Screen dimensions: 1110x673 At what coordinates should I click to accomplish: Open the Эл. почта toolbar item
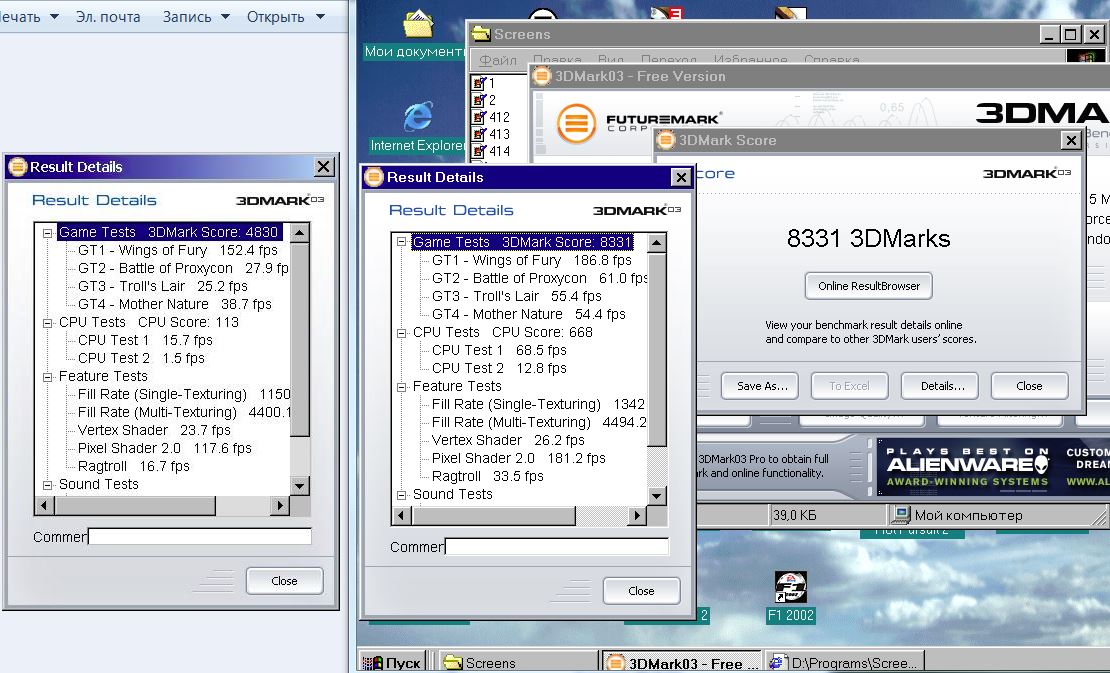[108, 16]
